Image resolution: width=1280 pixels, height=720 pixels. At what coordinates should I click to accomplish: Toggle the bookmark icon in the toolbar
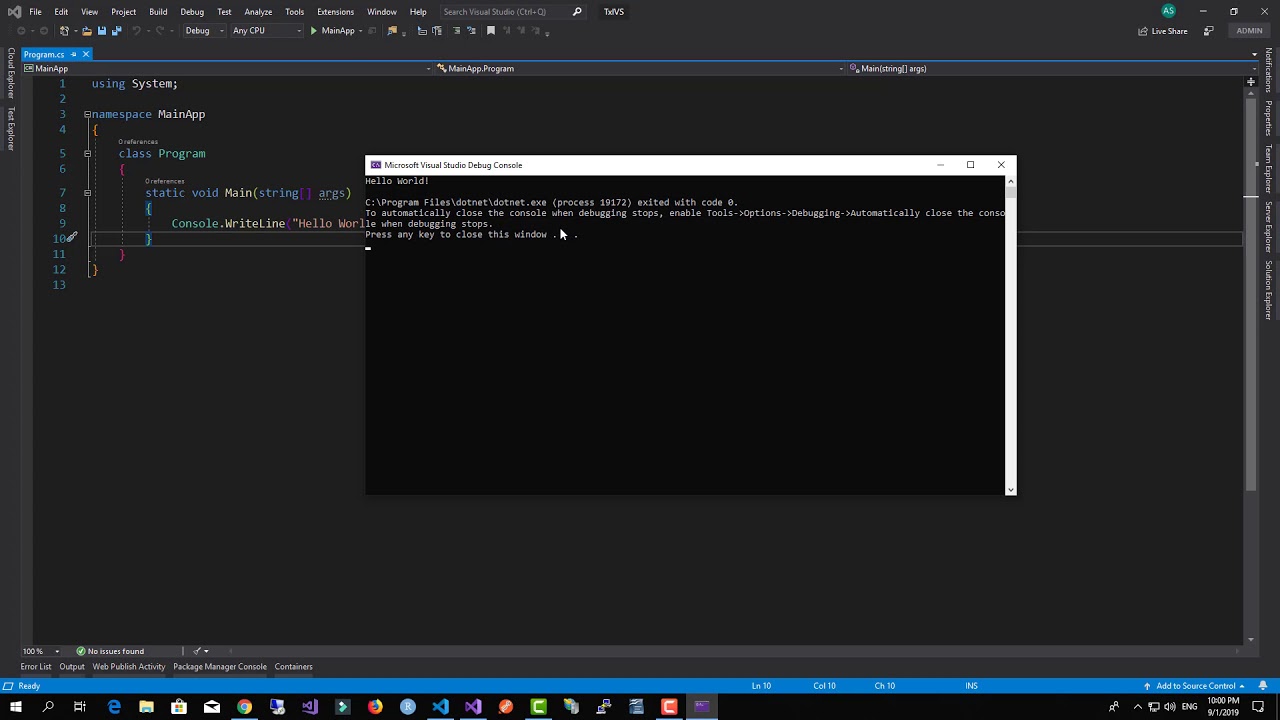coord(491,31)
